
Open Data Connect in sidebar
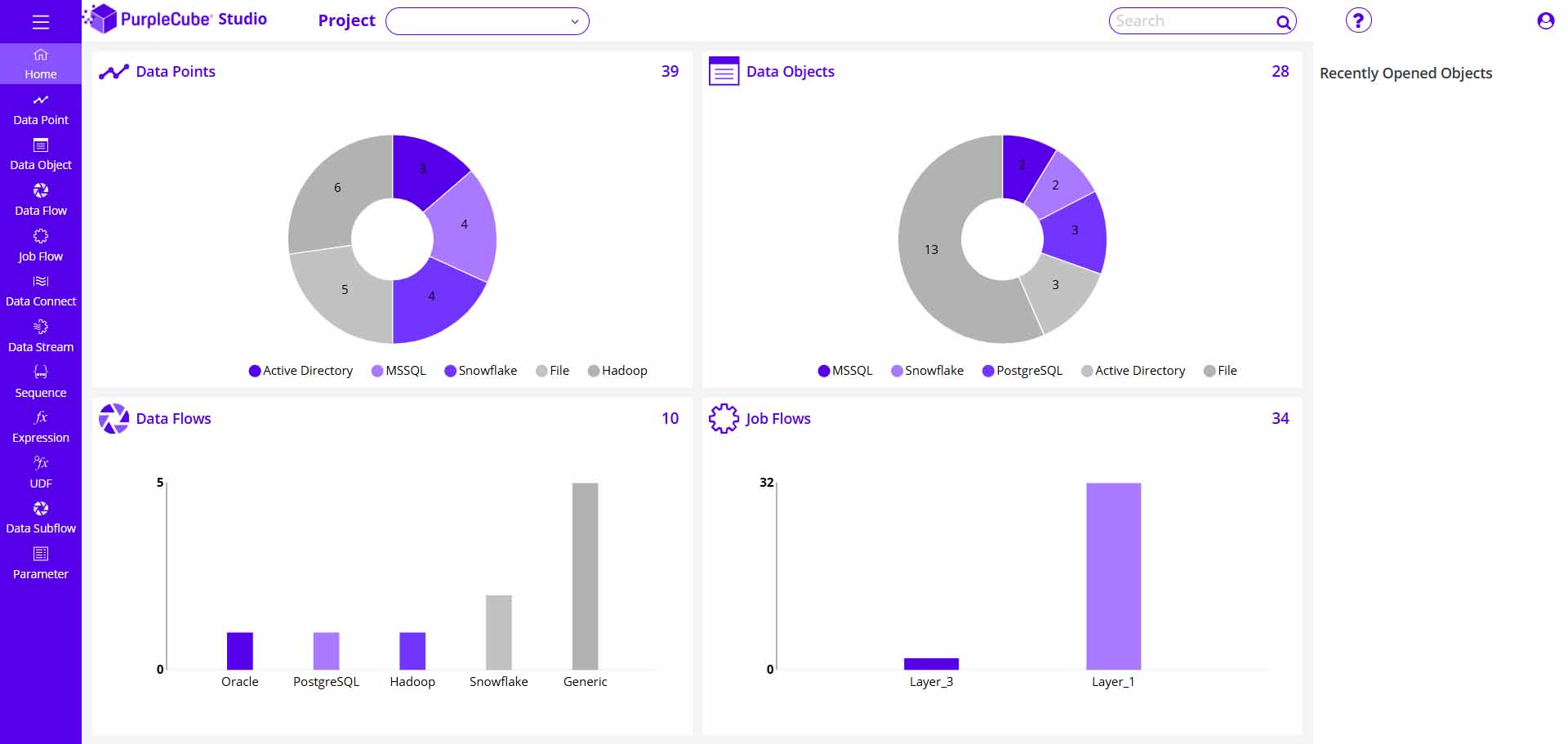[x=41, y=292]
